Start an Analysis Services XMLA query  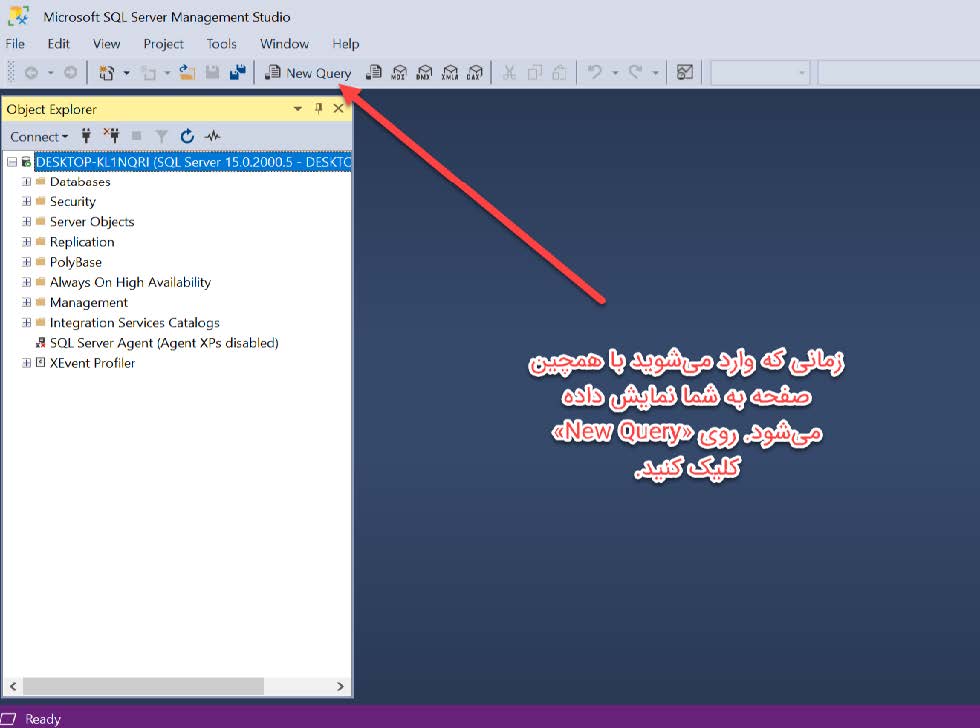click(x=450, y=73)
